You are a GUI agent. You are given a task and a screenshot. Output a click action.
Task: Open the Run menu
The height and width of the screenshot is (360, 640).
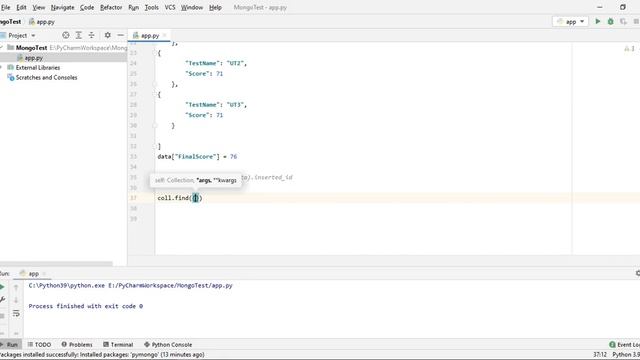click(x=133, y=7)
